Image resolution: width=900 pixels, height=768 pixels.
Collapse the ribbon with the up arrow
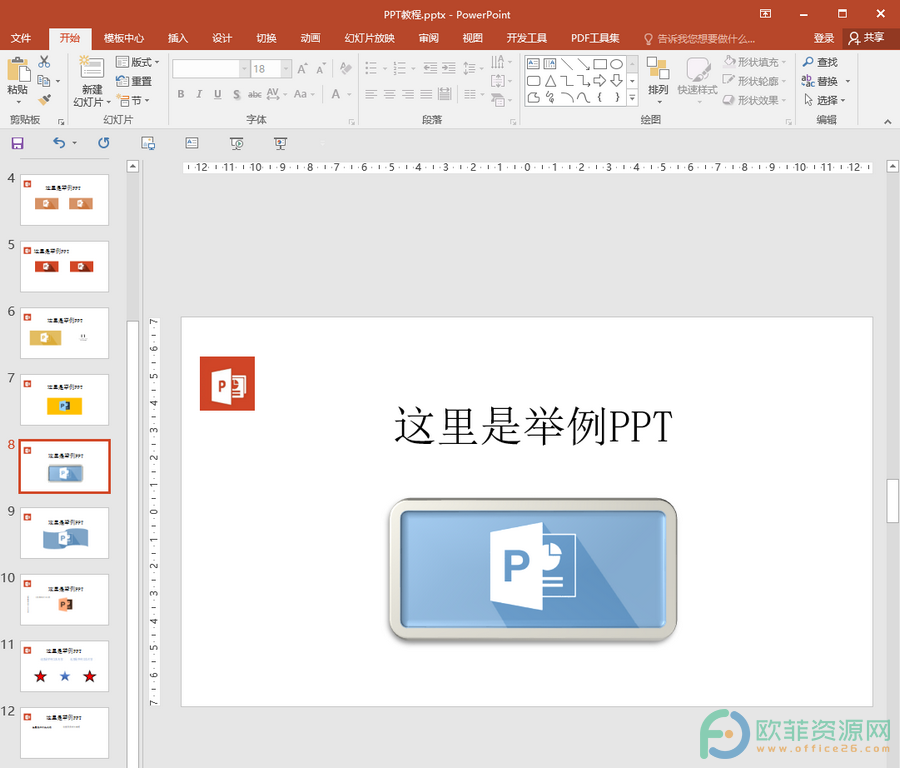(x=887, y=121)
